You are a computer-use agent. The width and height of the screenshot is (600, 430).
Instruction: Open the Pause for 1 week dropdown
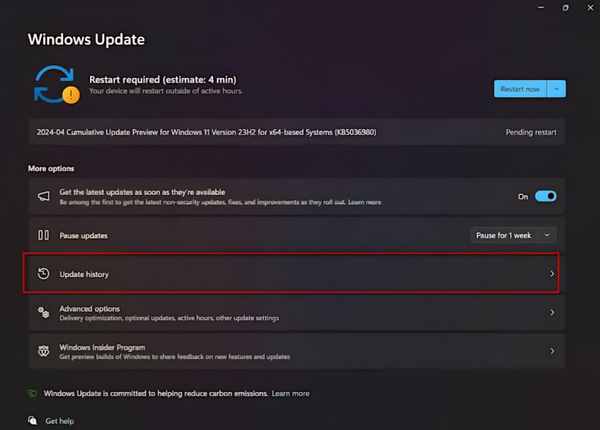point(513,235)
